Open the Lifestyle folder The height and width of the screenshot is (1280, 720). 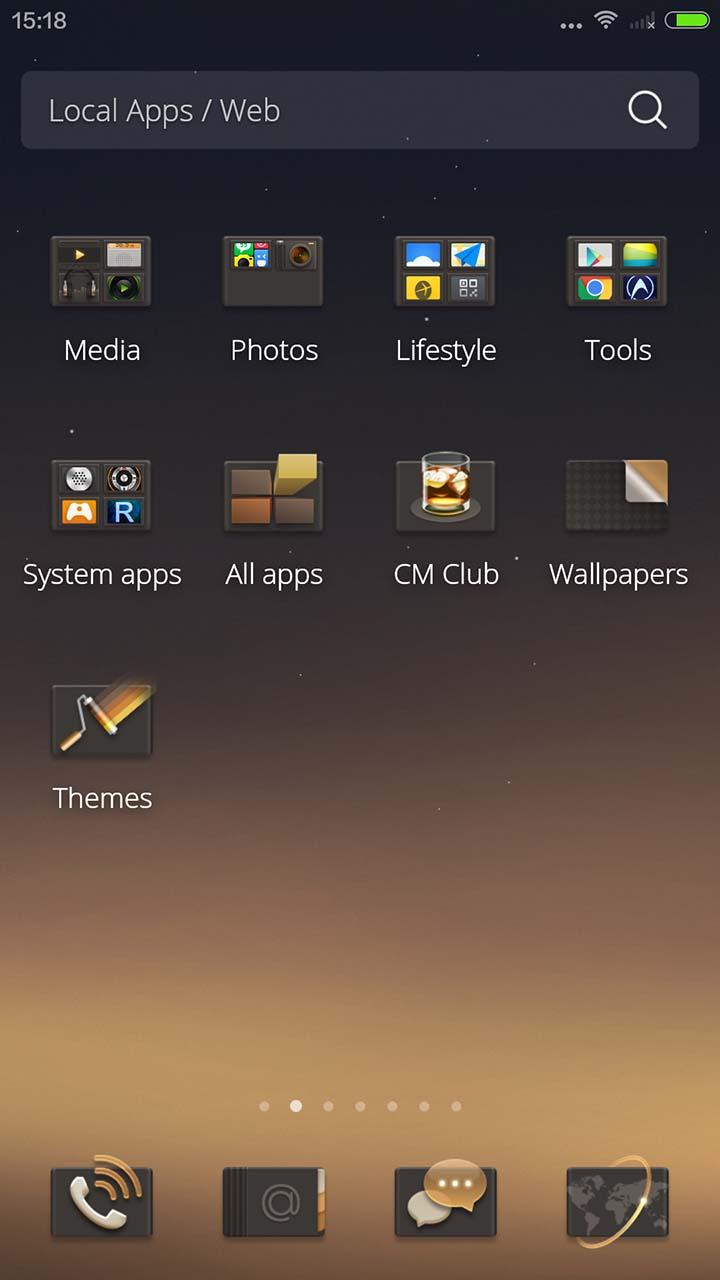point(445,272)
